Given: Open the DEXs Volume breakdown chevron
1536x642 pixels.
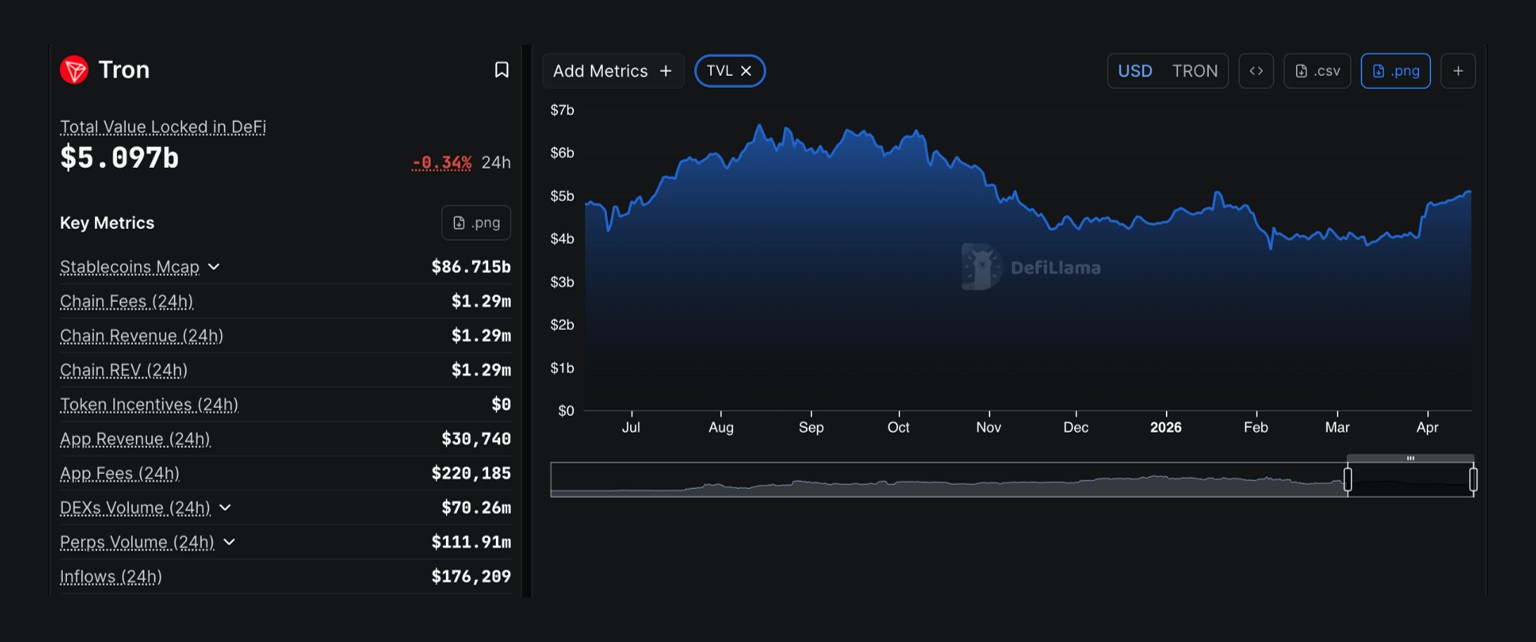Looking at the screenshot, I should coord(224,507).
